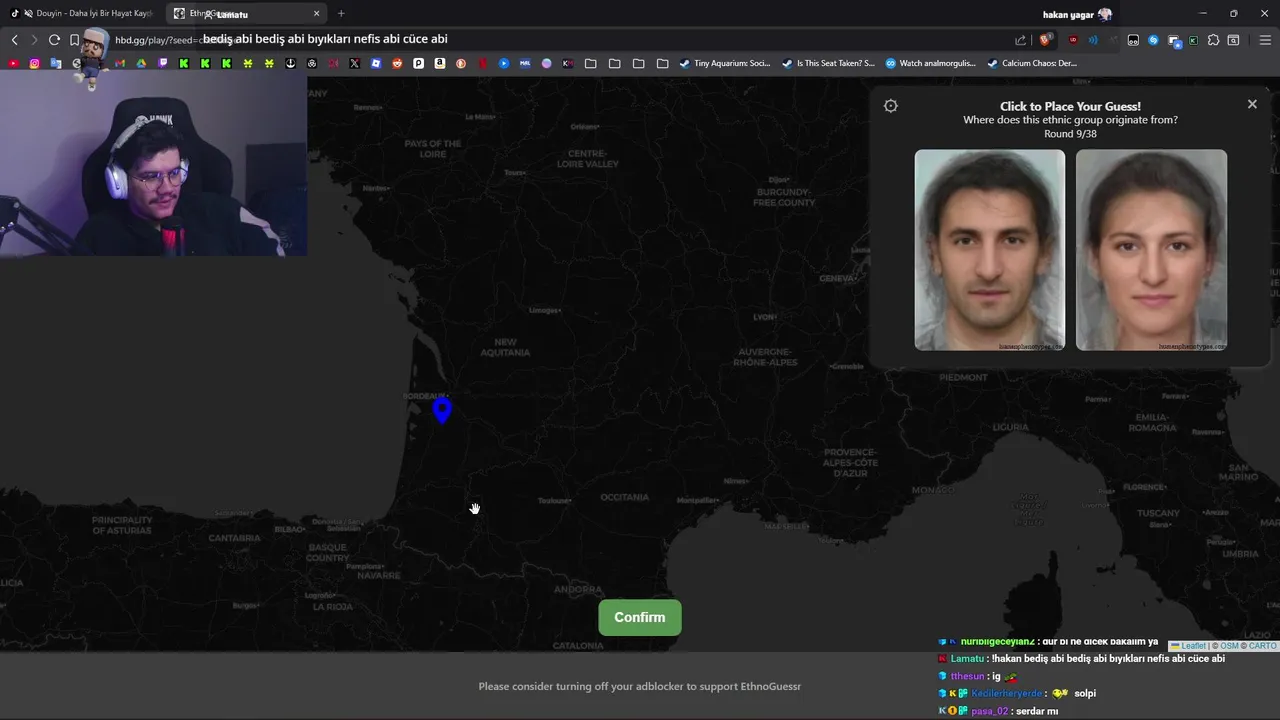This screenshot has width=1280, height=720.
Task: Go forward in browser history
Action: point(34,40)
